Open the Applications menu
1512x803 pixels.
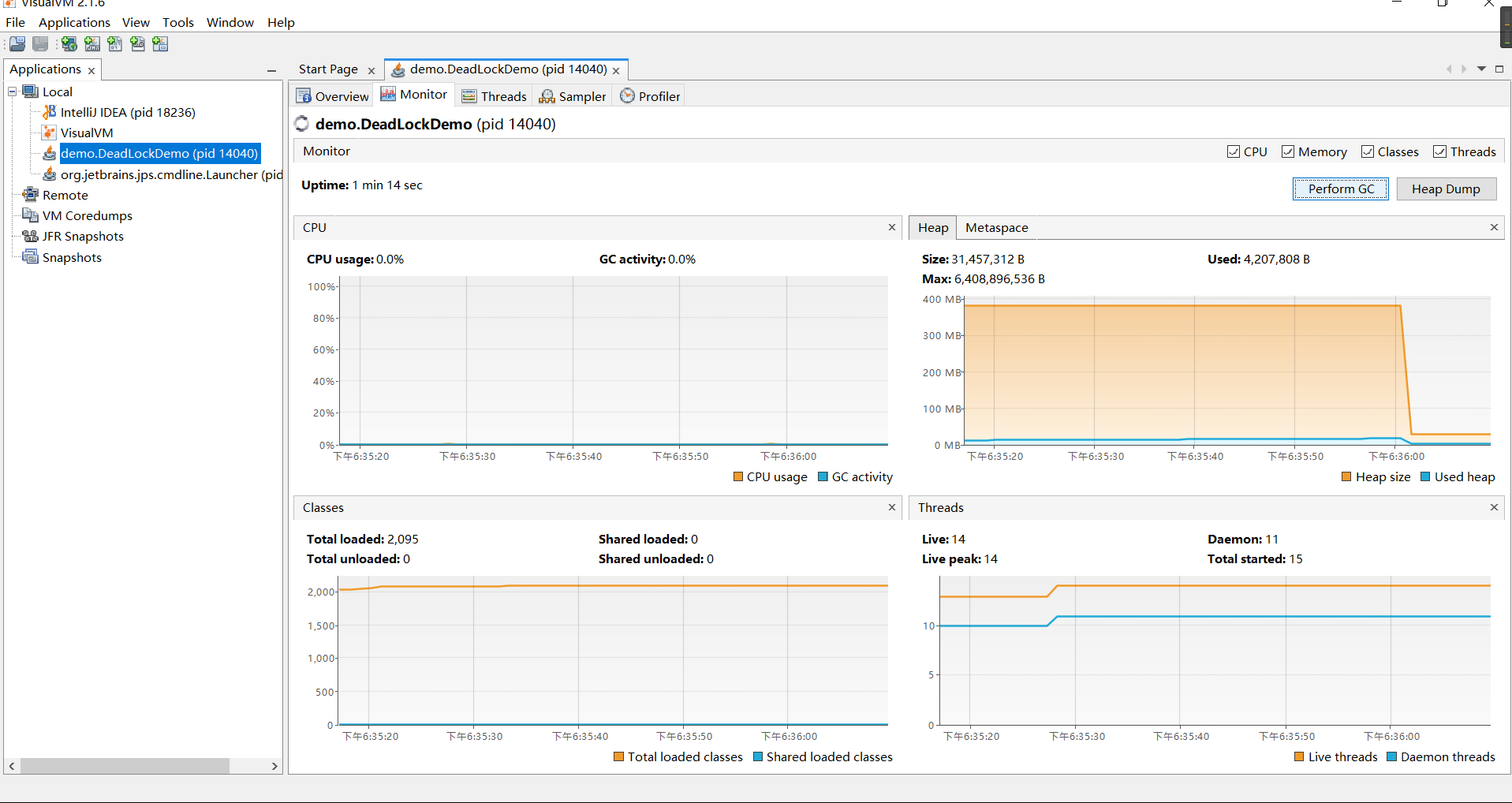(x=74, y=22)
